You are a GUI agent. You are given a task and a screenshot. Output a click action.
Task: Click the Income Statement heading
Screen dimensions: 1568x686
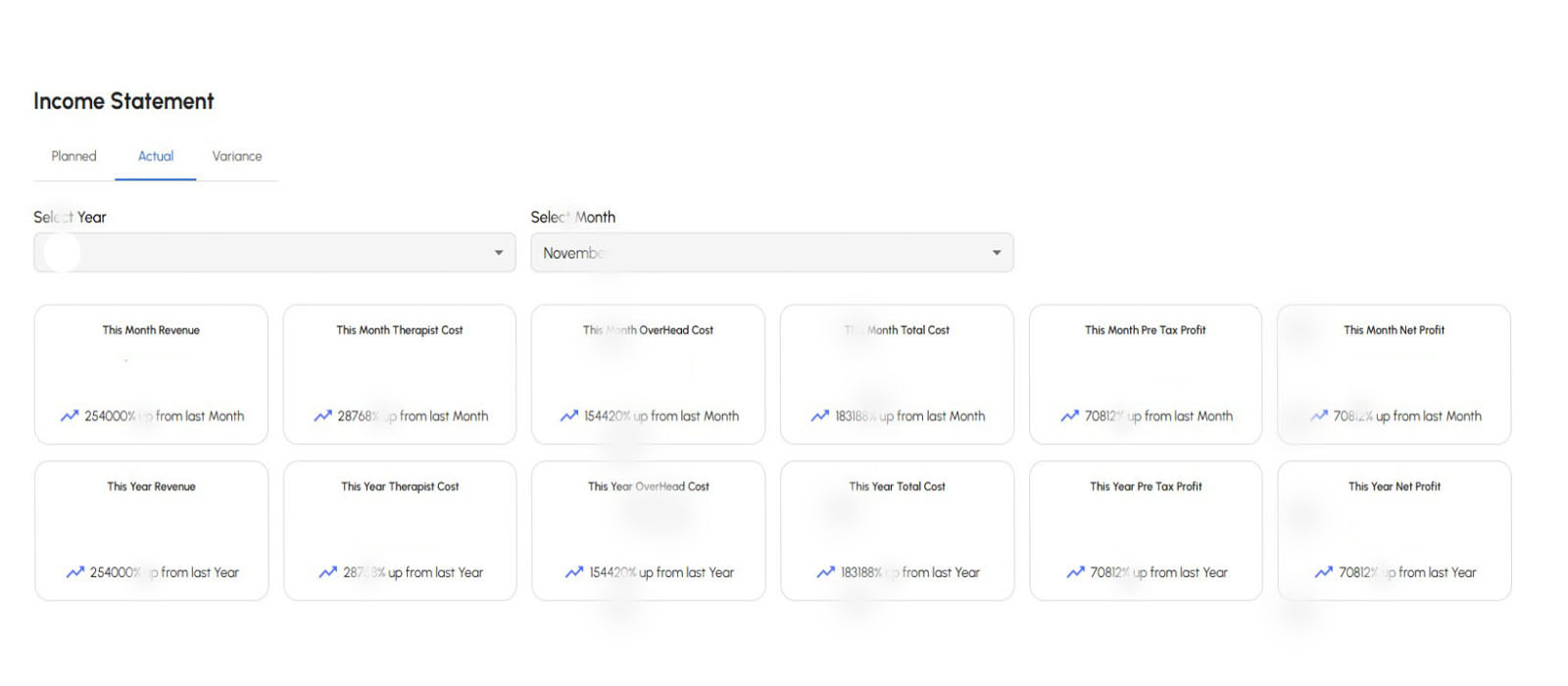pyautogui.click(x=123, y=102)
